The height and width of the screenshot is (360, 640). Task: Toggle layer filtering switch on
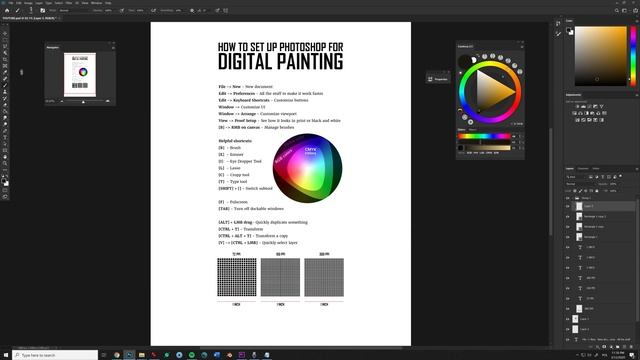point(620,176)
